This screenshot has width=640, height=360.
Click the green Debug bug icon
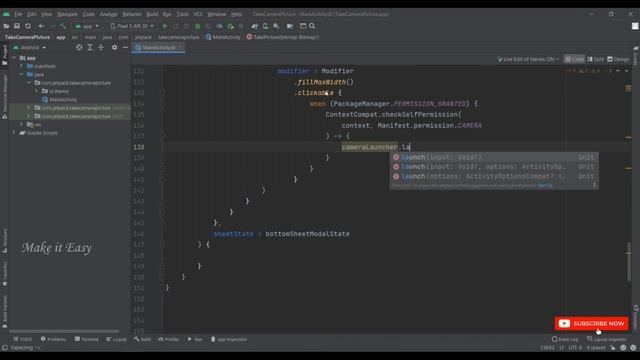click(x=198, y=26)
